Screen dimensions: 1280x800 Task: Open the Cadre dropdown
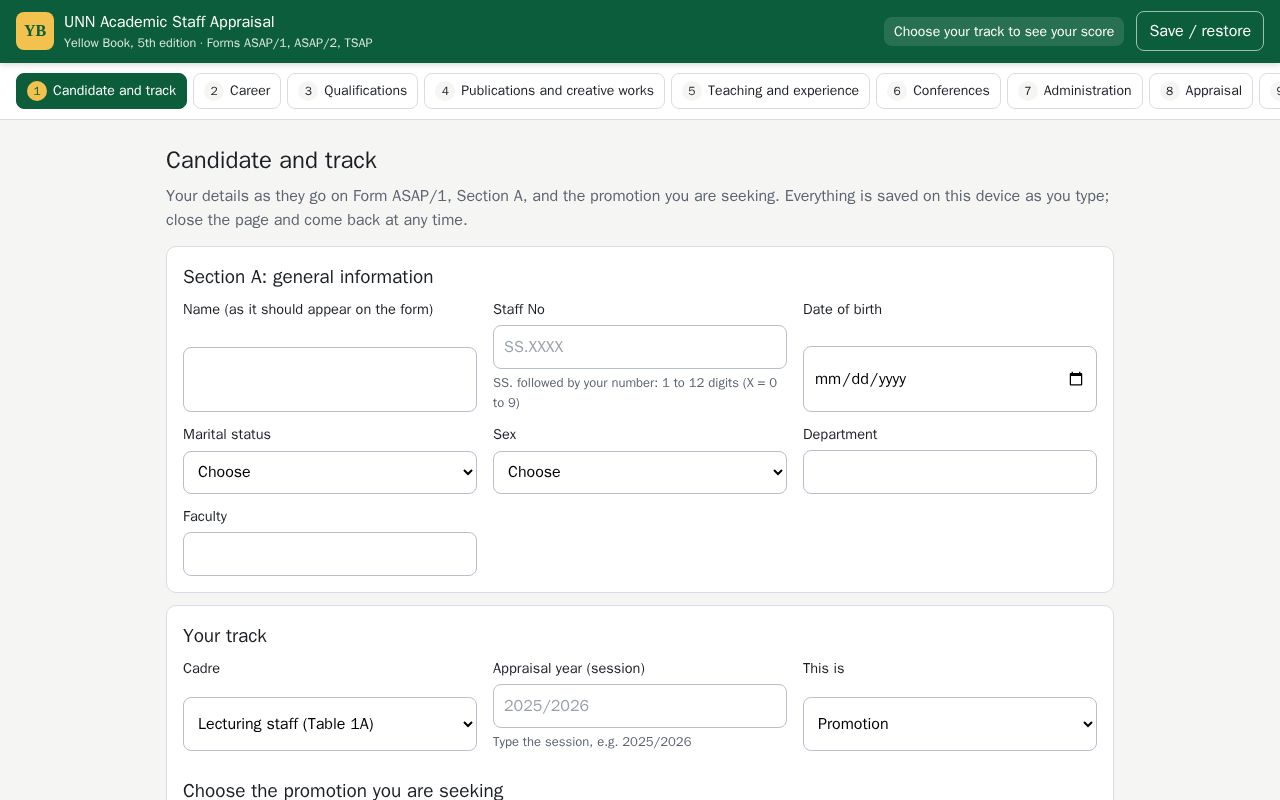[x=330, y=724]
